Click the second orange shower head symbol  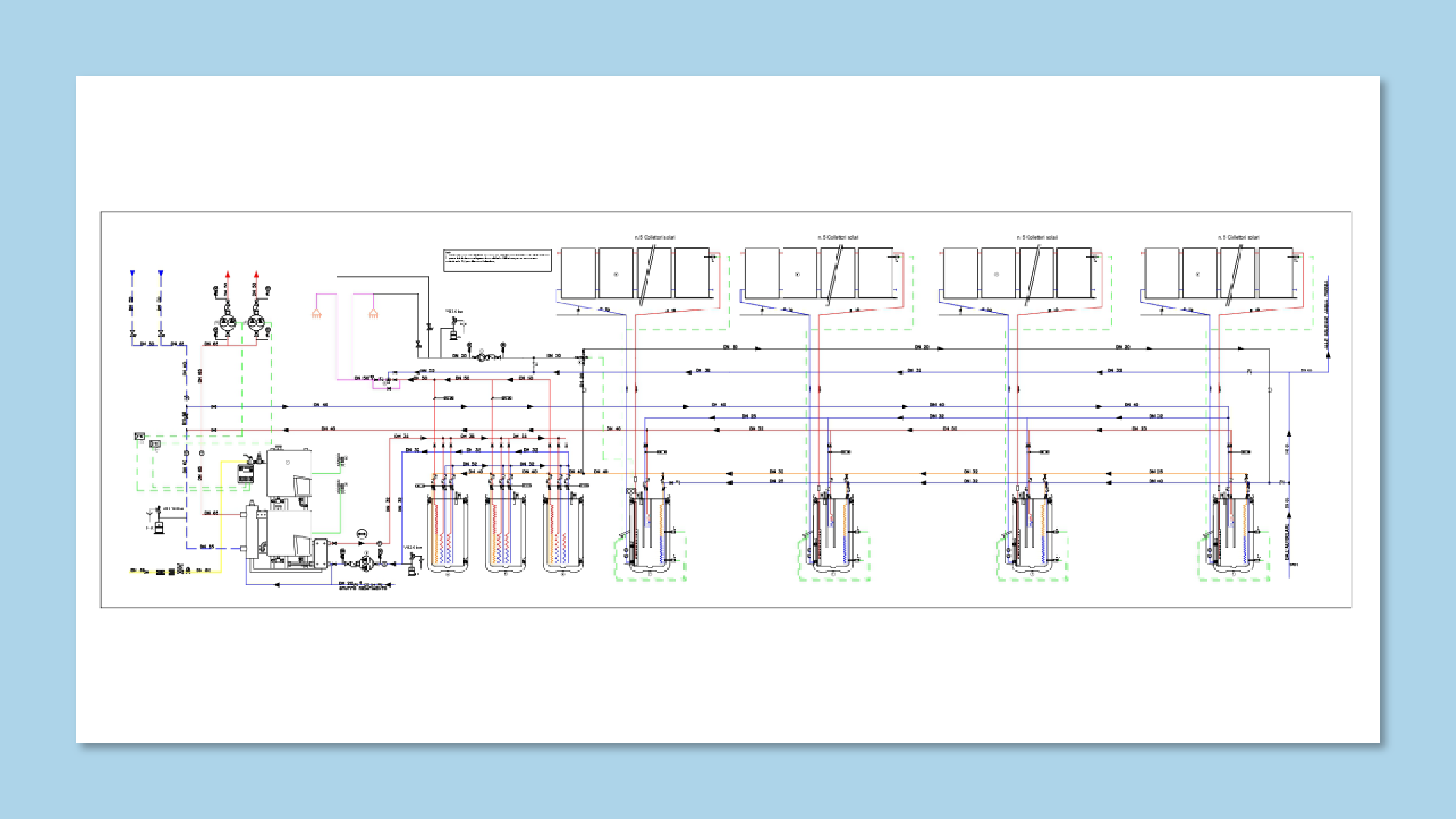[x=373, y=314]
